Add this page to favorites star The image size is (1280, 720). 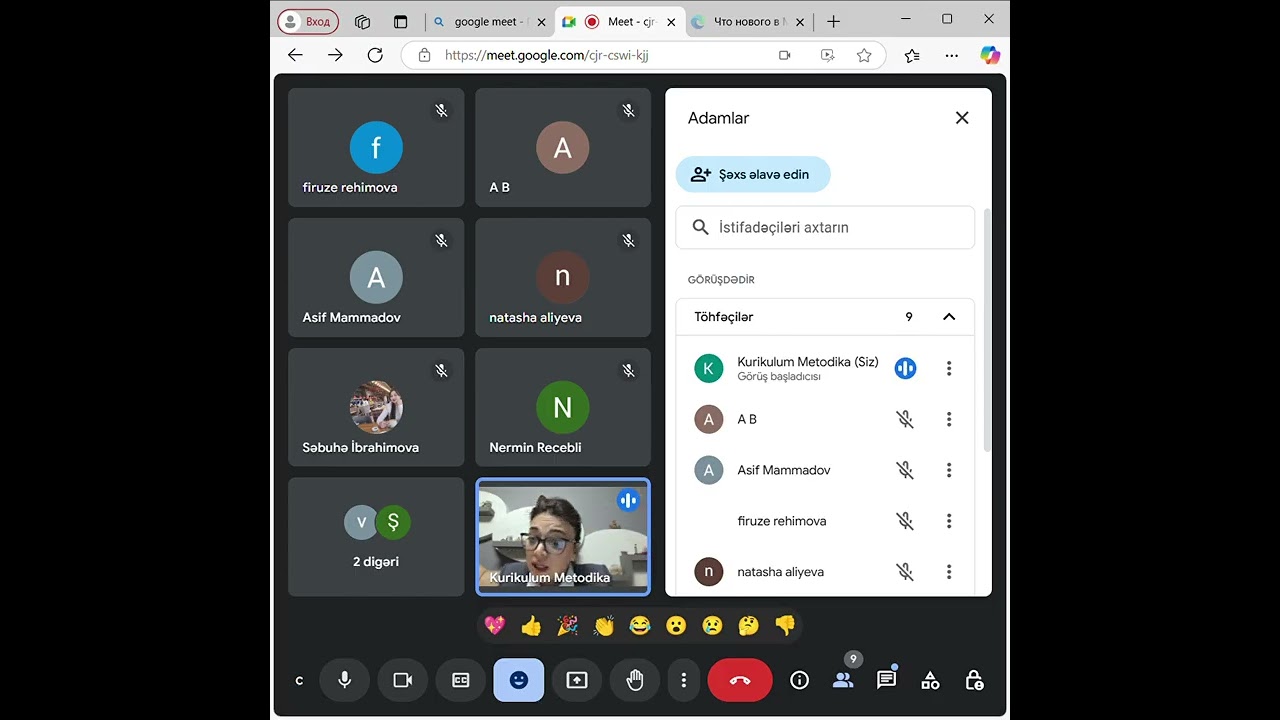point(864,55)
